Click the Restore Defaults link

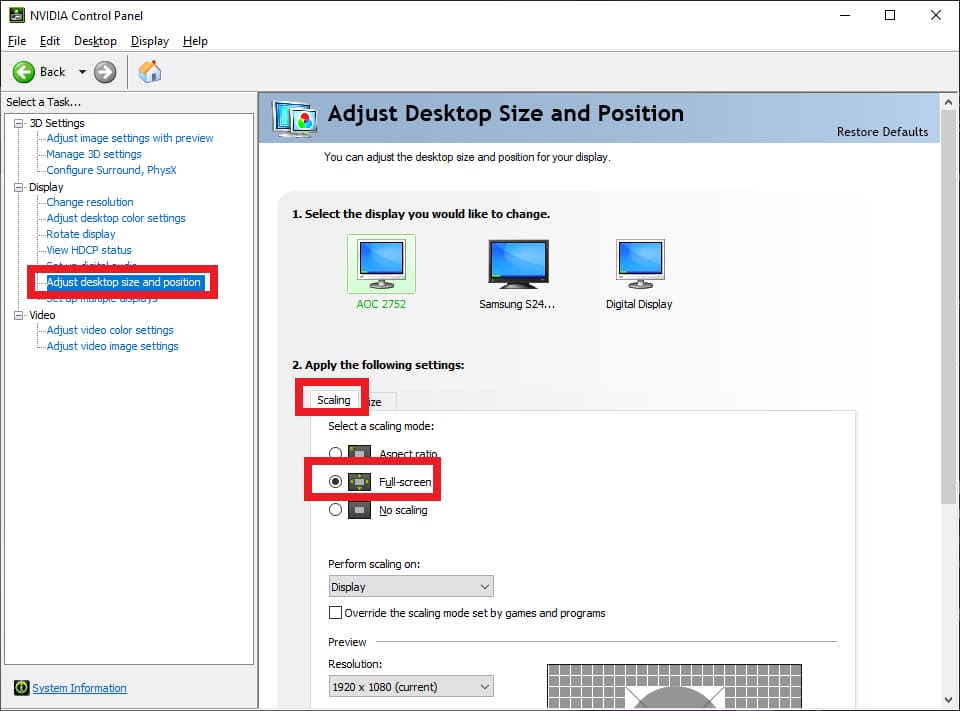pyautogui.click(x=882, y=132)
